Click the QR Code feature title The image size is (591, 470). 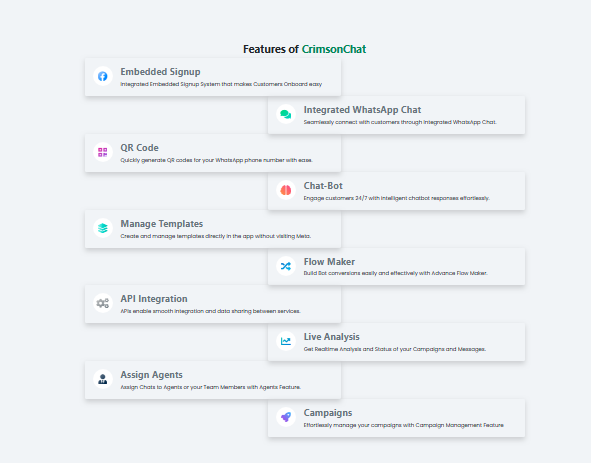[x=139, y=148]
